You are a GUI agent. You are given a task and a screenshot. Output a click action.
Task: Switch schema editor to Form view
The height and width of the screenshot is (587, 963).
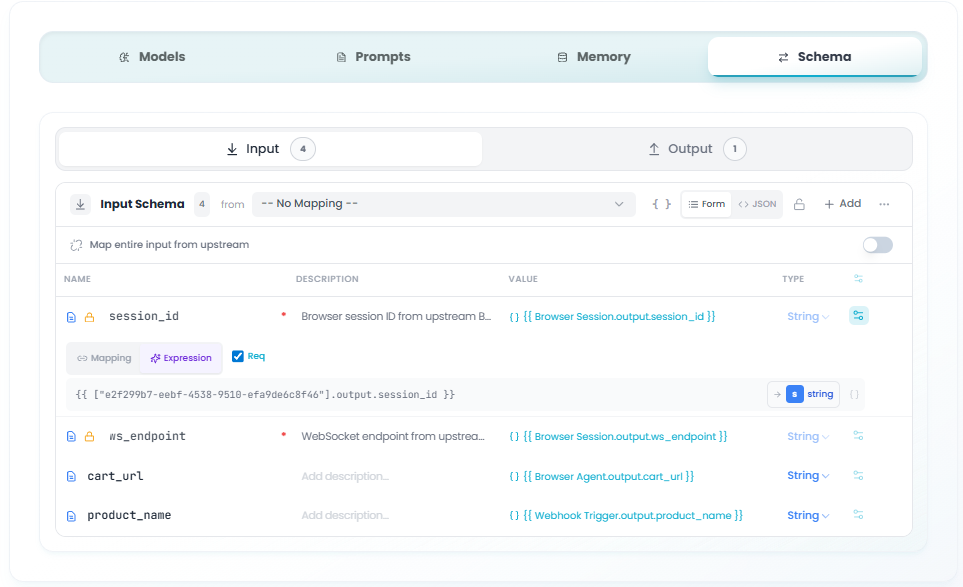point(706,204)
